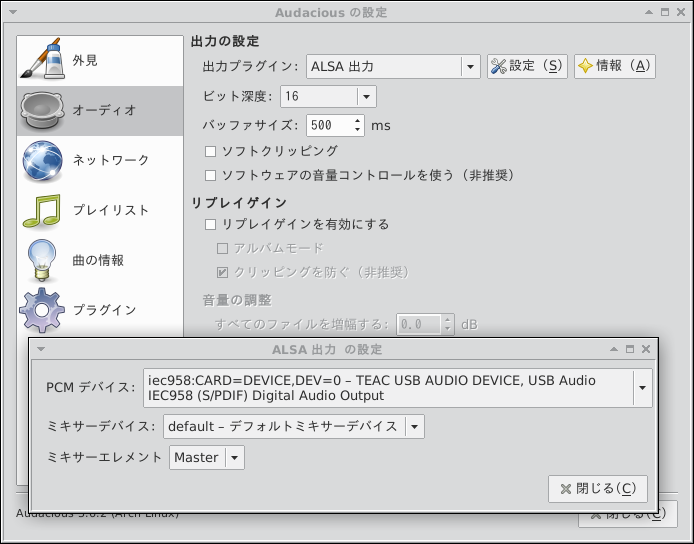Open the 出力プラグイン ALSA 出力 dropdown
This screenshot has height=544, width=694.
tap(393, 66)
